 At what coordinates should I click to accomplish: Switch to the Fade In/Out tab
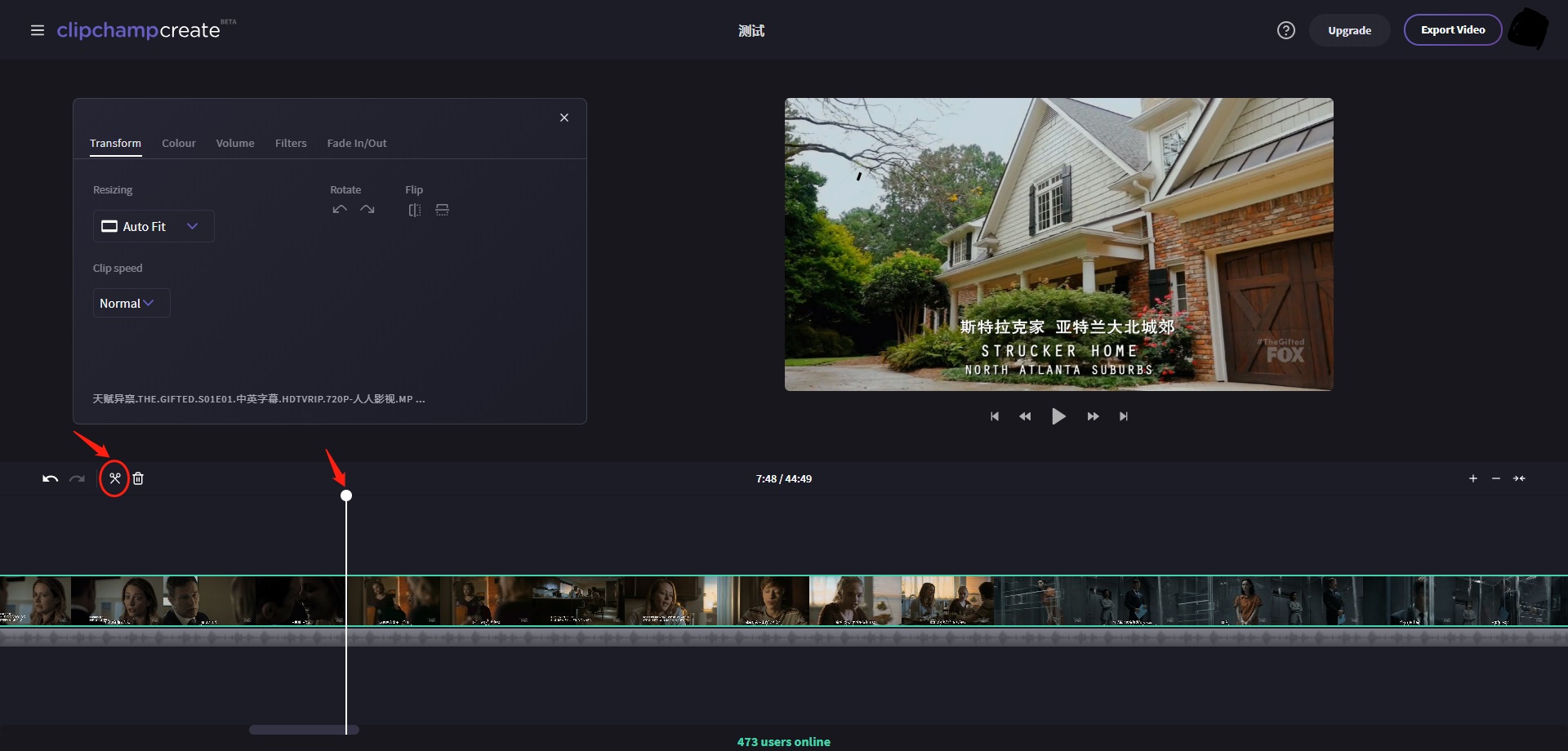point(357,143)
